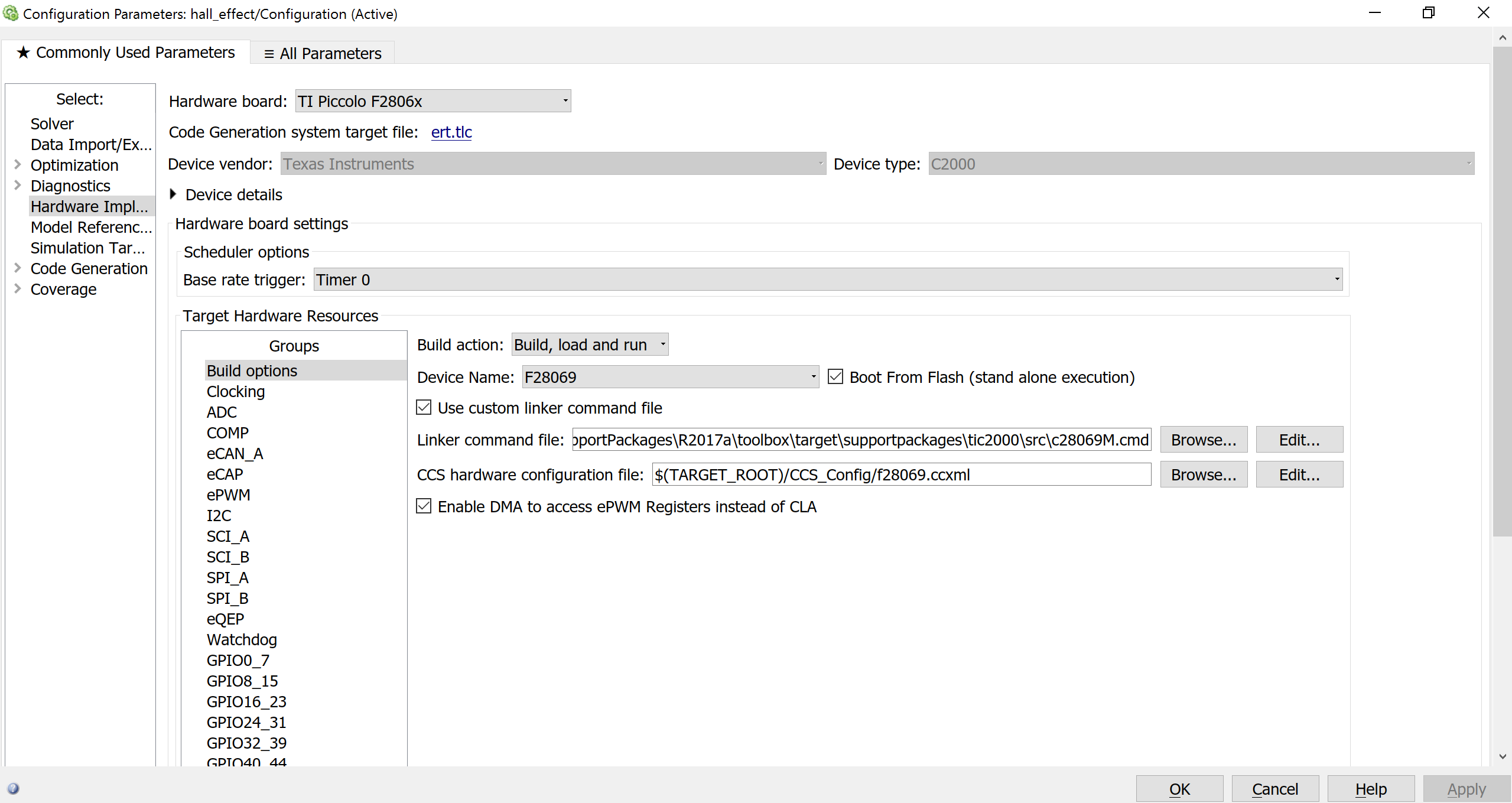
Task: Switch to Commonly Used Parameters tab
Action: coord(126,53)
